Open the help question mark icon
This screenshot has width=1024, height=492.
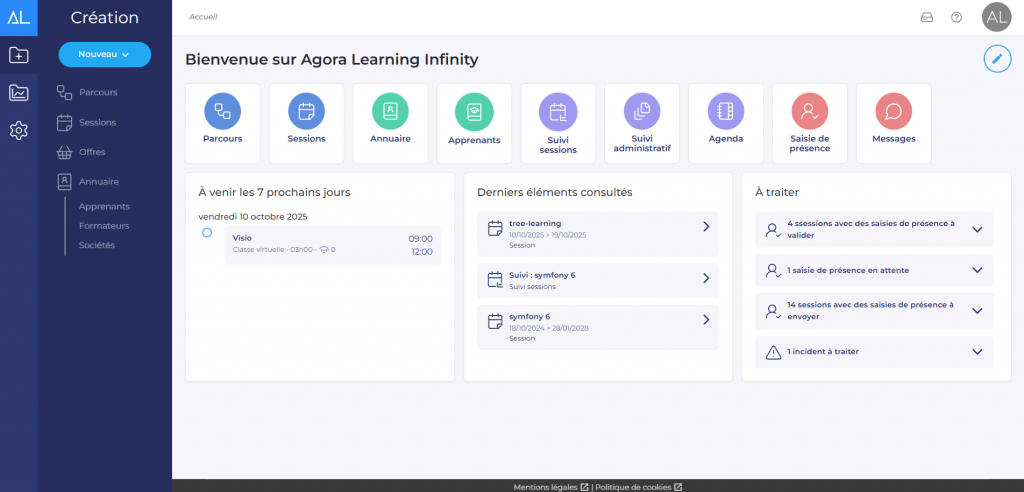pyautogui.click(x=956, y=17)
